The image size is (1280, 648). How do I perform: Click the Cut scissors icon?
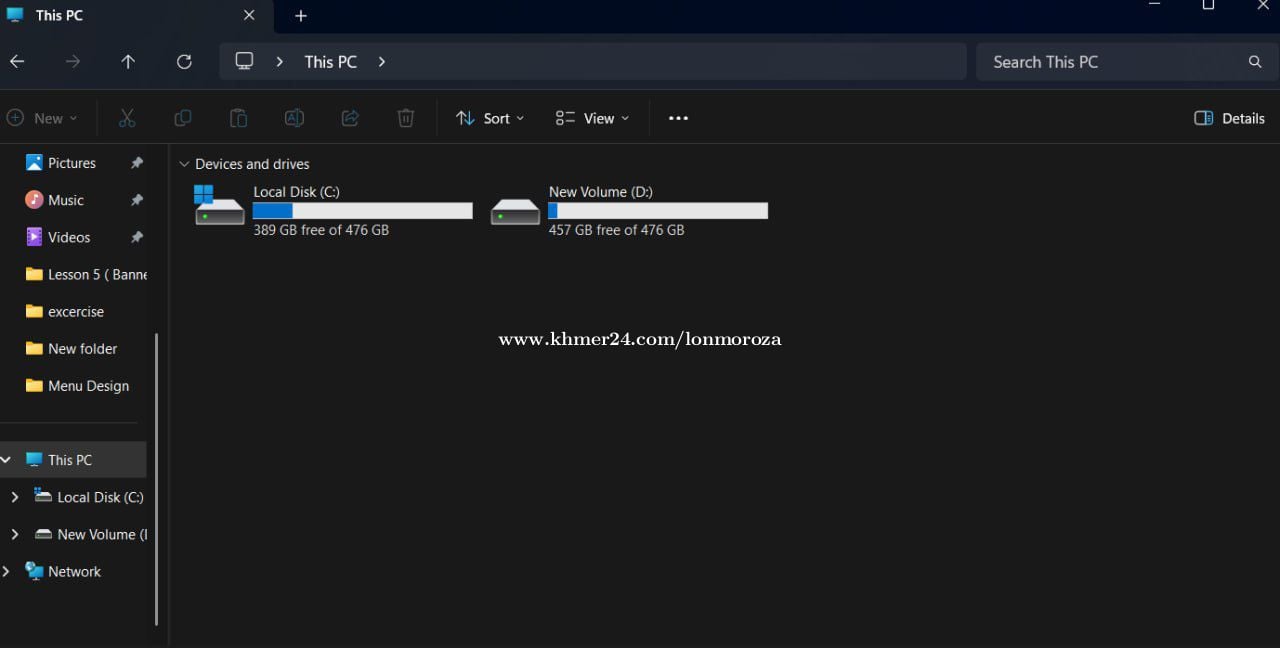pyautogui.click(x=127, y=118)
